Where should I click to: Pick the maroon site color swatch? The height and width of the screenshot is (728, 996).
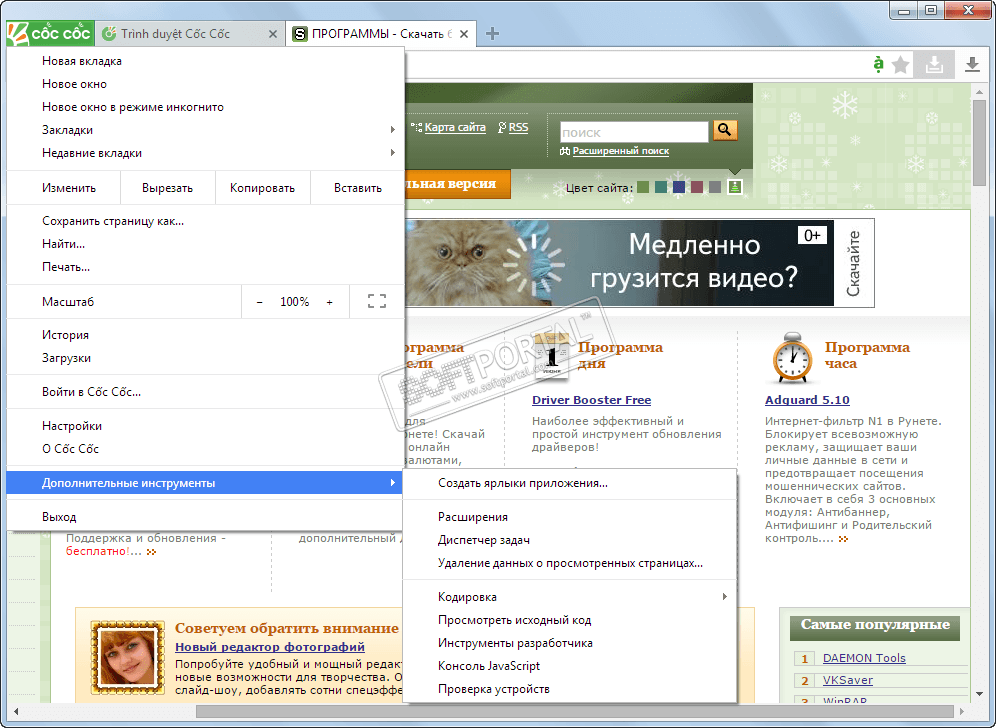(x=697, y=187)
